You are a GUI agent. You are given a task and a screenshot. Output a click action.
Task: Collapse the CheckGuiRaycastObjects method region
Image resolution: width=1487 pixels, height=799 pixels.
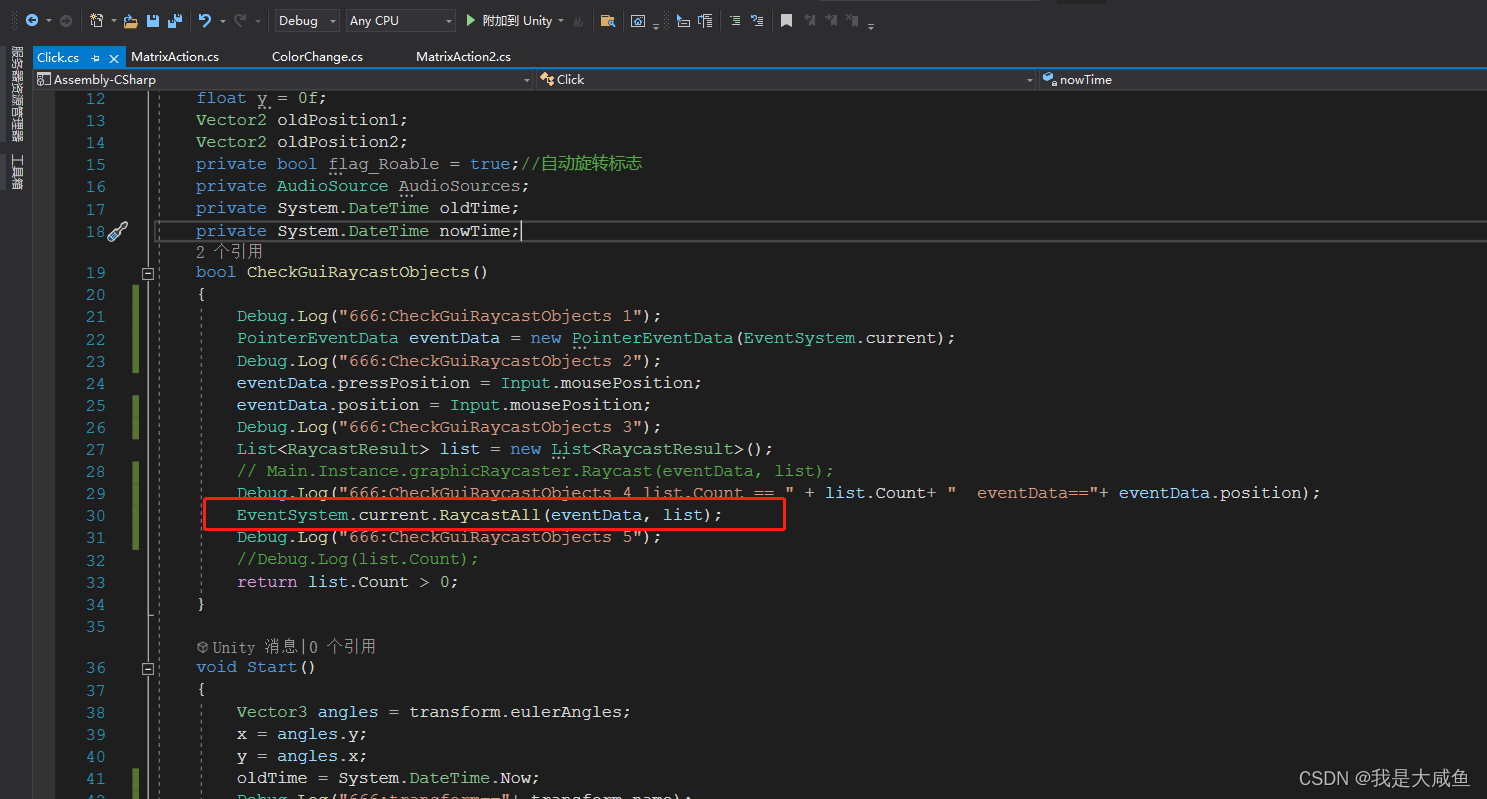click(148, 272)
